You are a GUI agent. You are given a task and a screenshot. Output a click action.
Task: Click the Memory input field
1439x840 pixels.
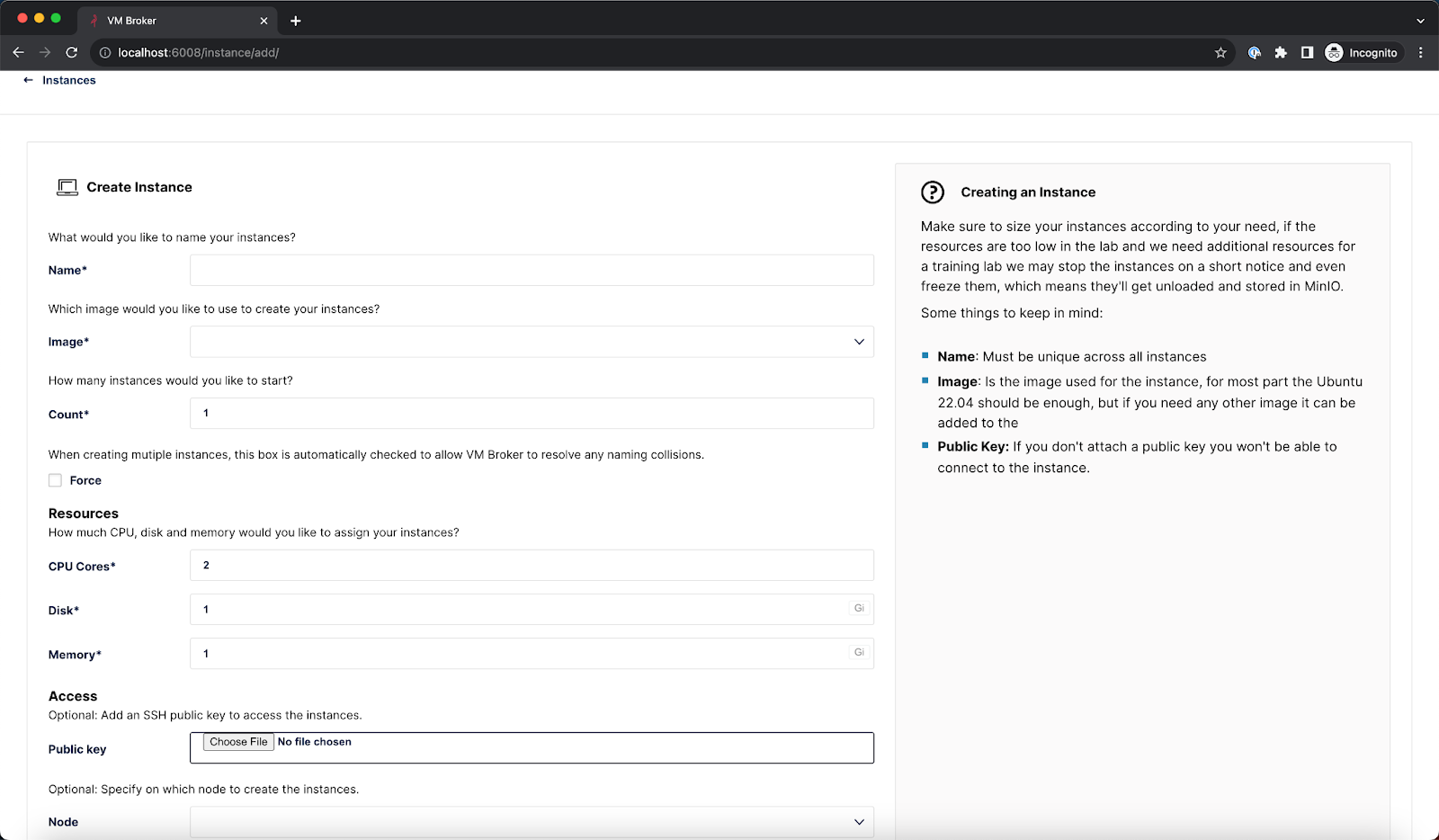tap(522, 654)
